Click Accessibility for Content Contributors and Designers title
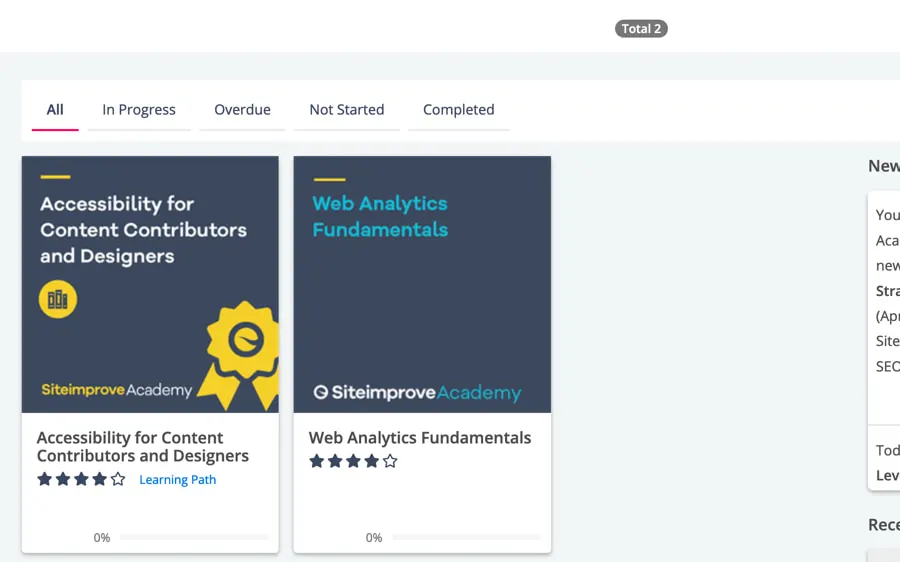The width and height of the screenshot is (900, 562). tap(143, 447)
